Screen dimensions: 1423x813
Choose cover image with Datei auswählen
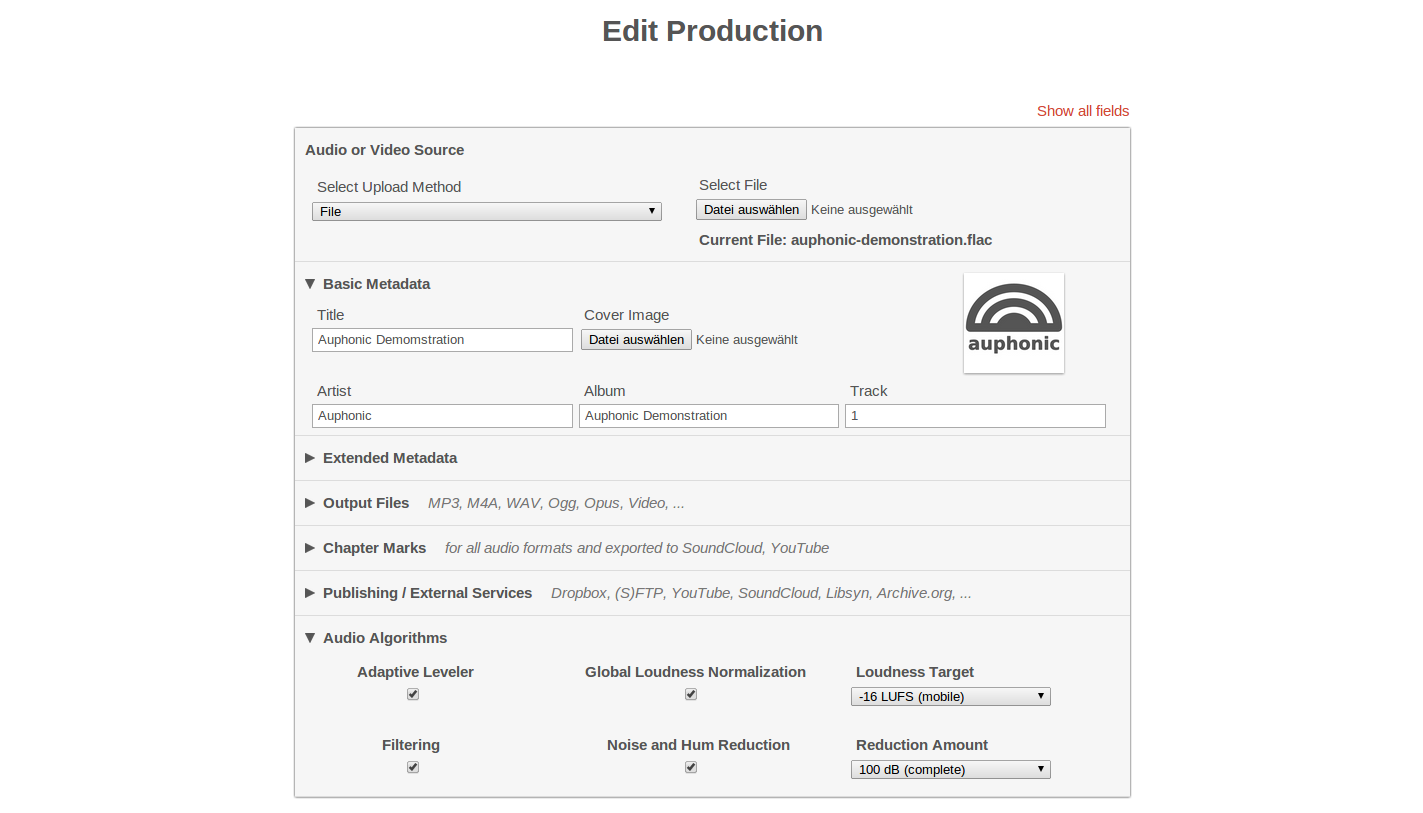click(x=636, y=340)
